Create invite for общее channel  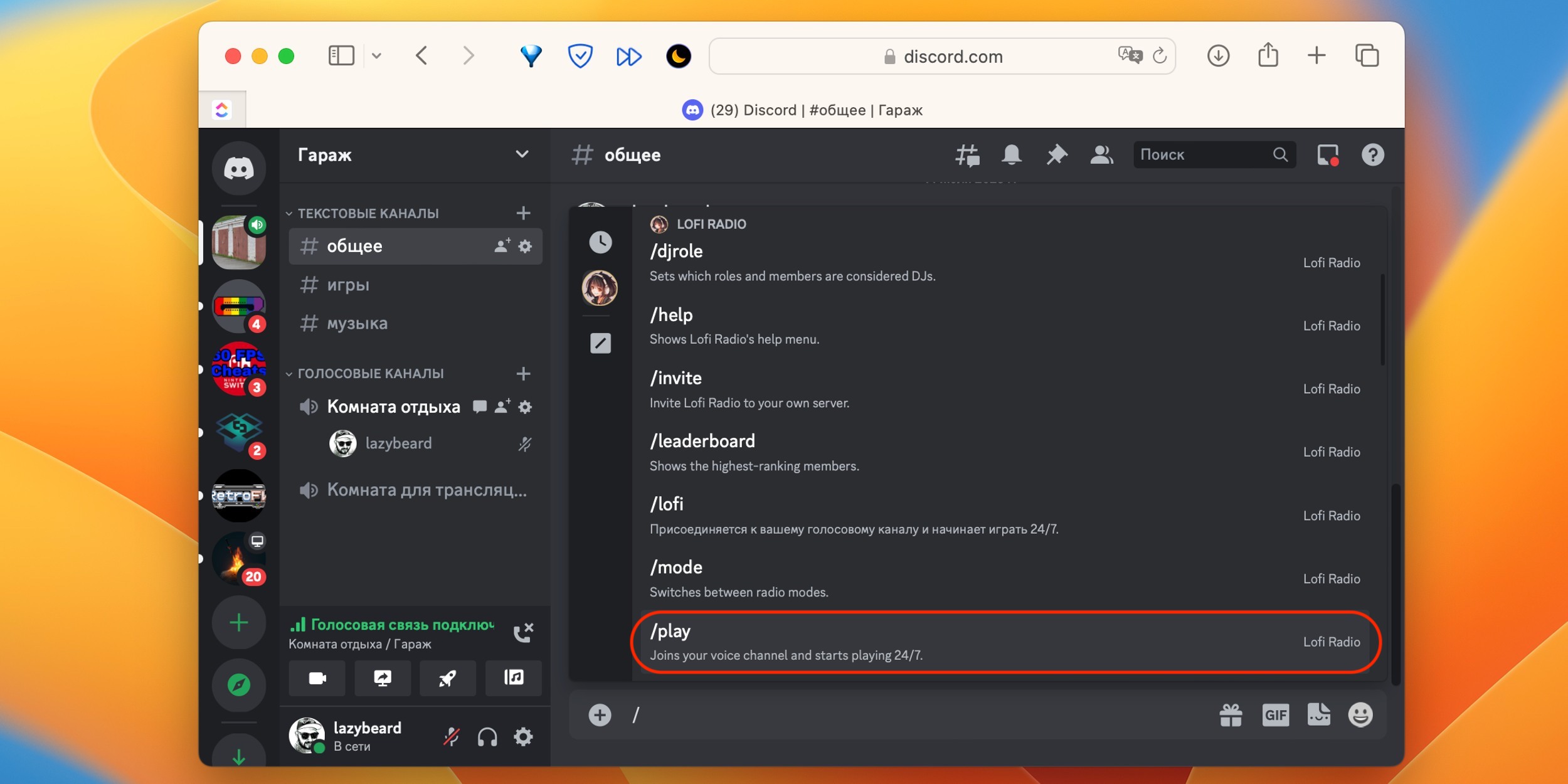tap(502, 246)
